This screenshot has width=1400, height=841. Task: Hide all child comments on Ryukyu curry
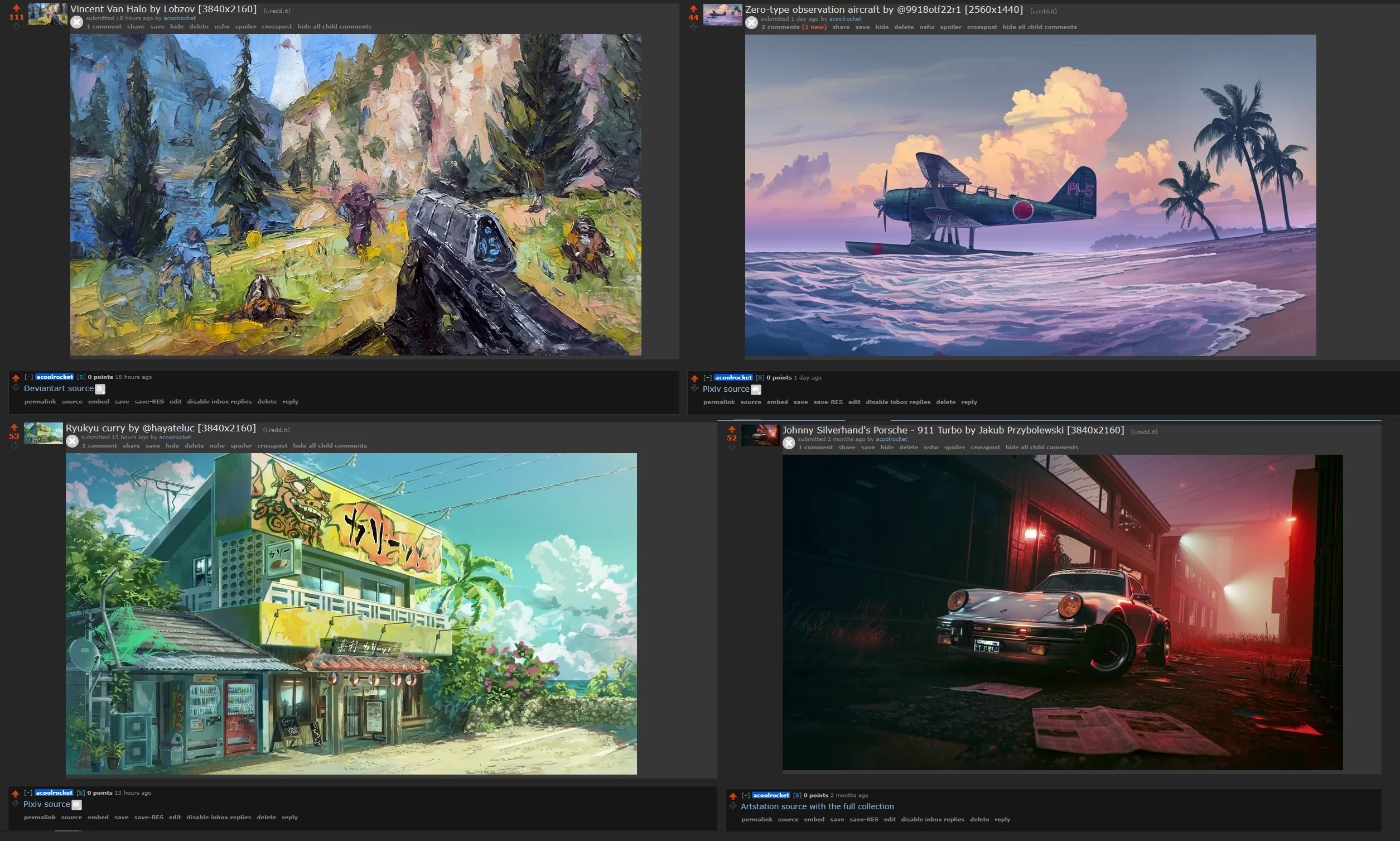click(x=330, y=446)
